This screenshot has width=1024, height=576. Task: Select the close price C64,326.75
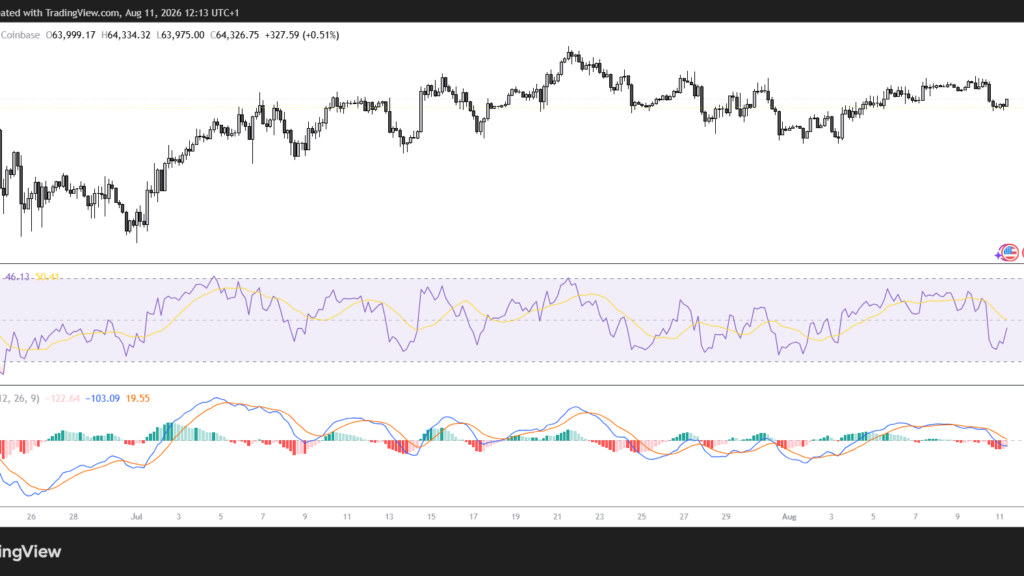[x=234, y=35]
